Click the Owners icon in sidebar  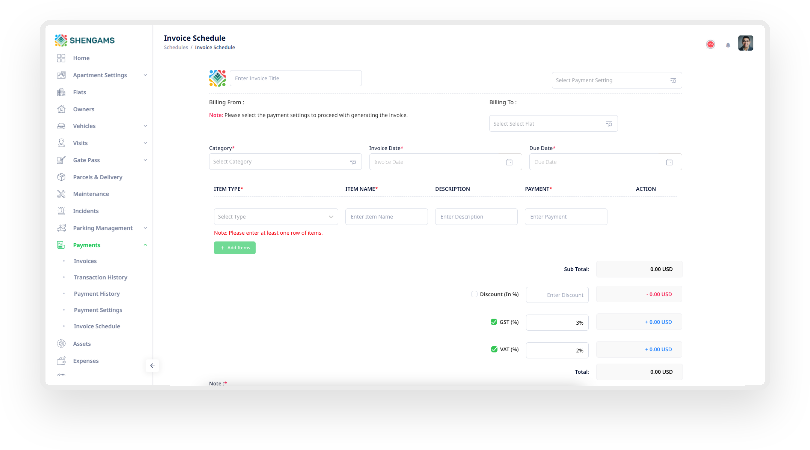tap(61, 109)
